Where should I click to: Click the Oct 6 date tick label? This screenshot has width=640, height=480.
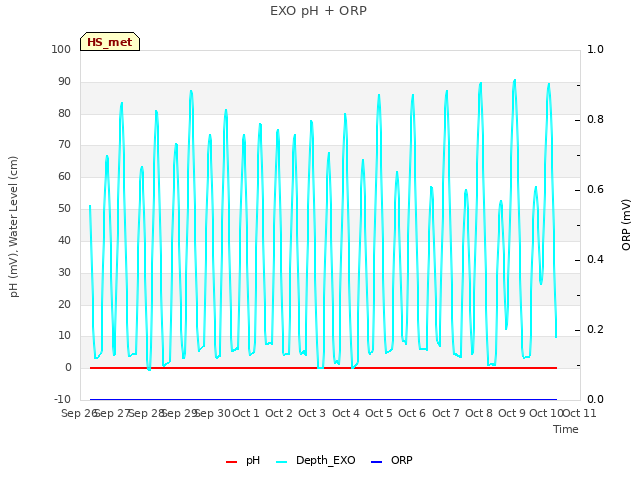tap(412, 413)
